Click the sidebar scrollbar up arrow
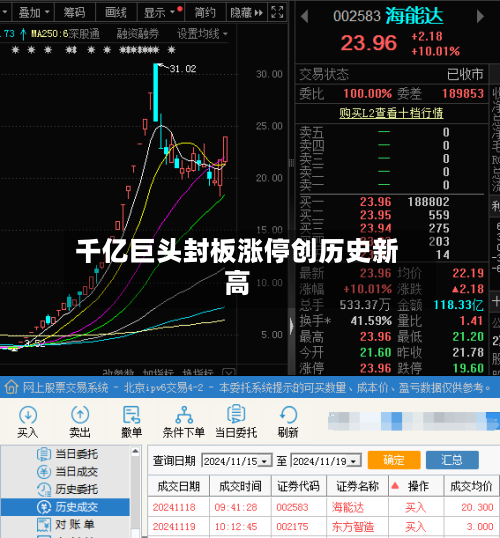500x538 pixels. pyautogui.click(x=135, y=452)
